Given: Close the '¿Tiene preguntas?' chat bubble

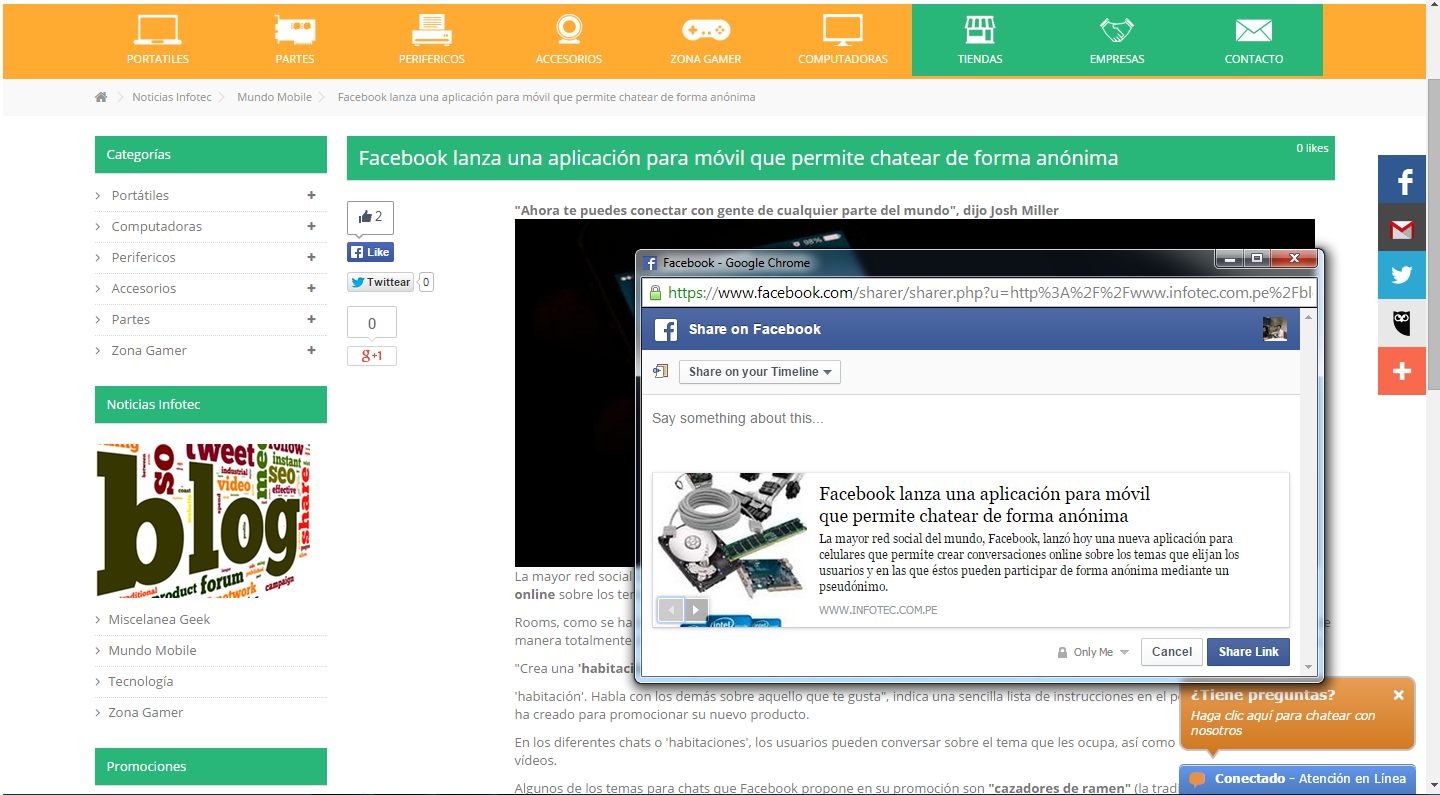Looking at the screenshot, I should click(1399, 695).
